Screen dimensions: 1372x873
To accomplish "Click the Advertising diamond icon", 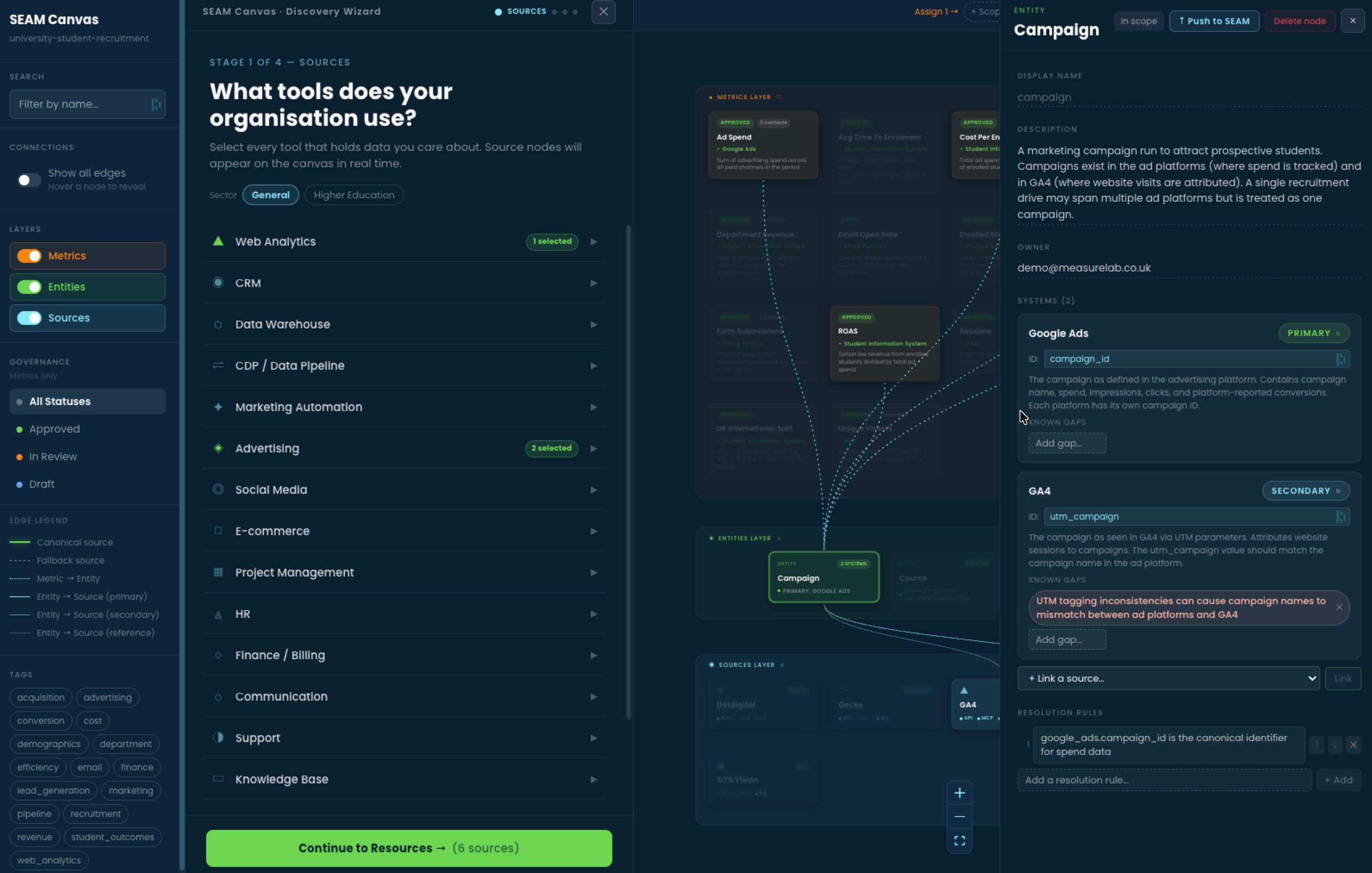I will 218,448.
